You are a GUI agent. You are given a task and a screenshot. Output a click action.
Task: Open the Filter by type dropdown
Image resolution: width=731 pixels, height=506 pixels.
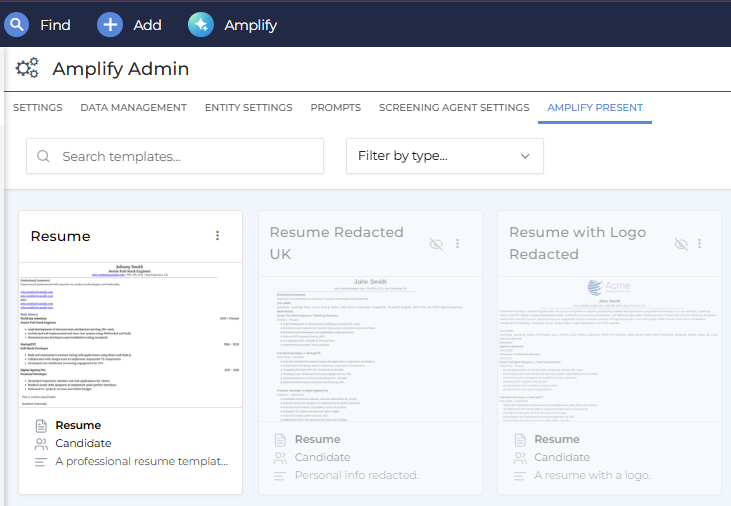(444, 156)
